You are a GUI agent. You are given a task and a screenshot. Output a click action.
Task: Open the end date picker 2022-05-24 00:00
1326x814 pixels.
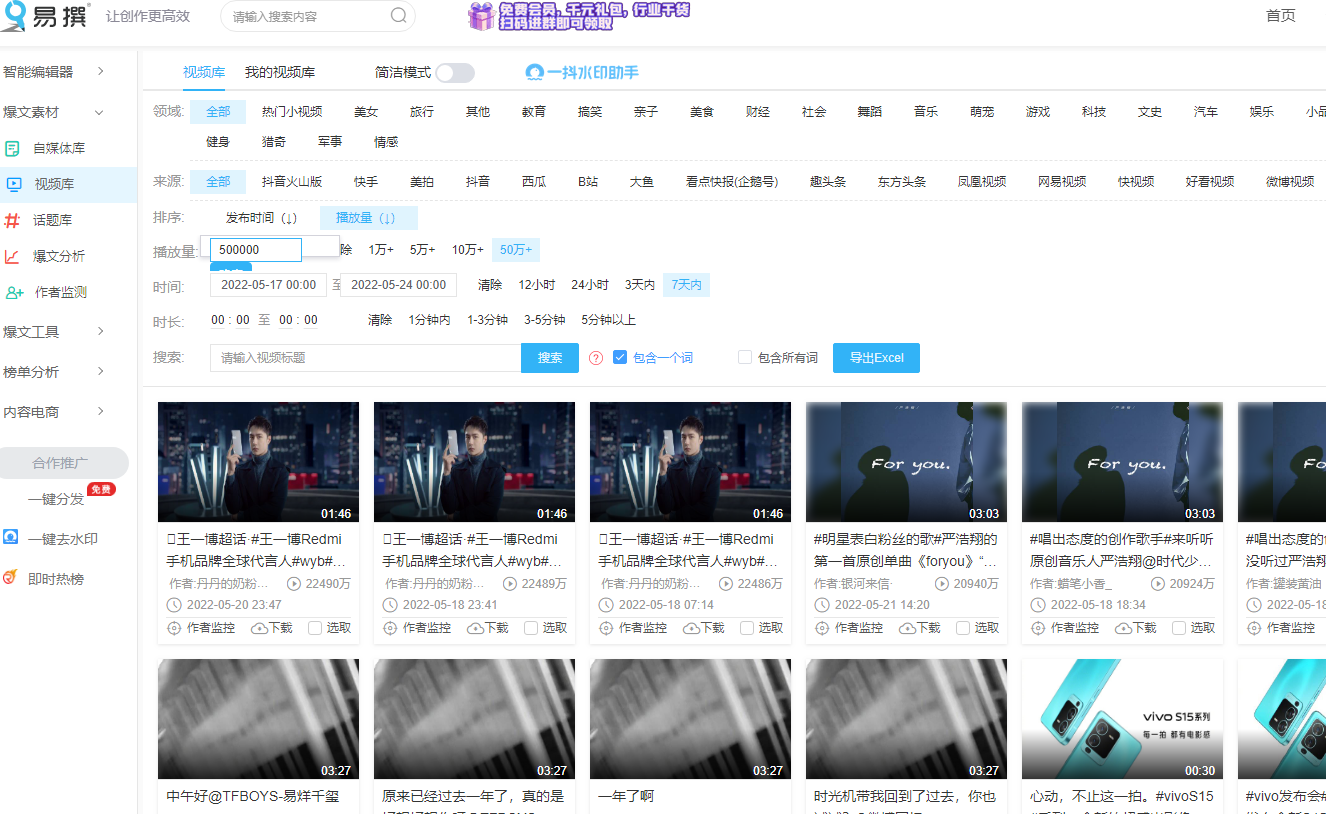click(398, 285)
